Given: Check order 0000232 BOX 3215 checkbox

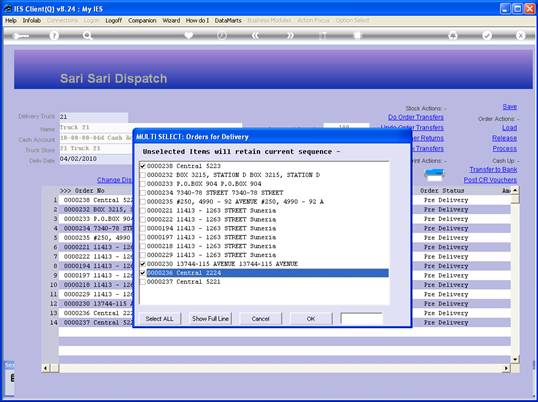Looking at the screenshot, I should (x=143, y=175).
